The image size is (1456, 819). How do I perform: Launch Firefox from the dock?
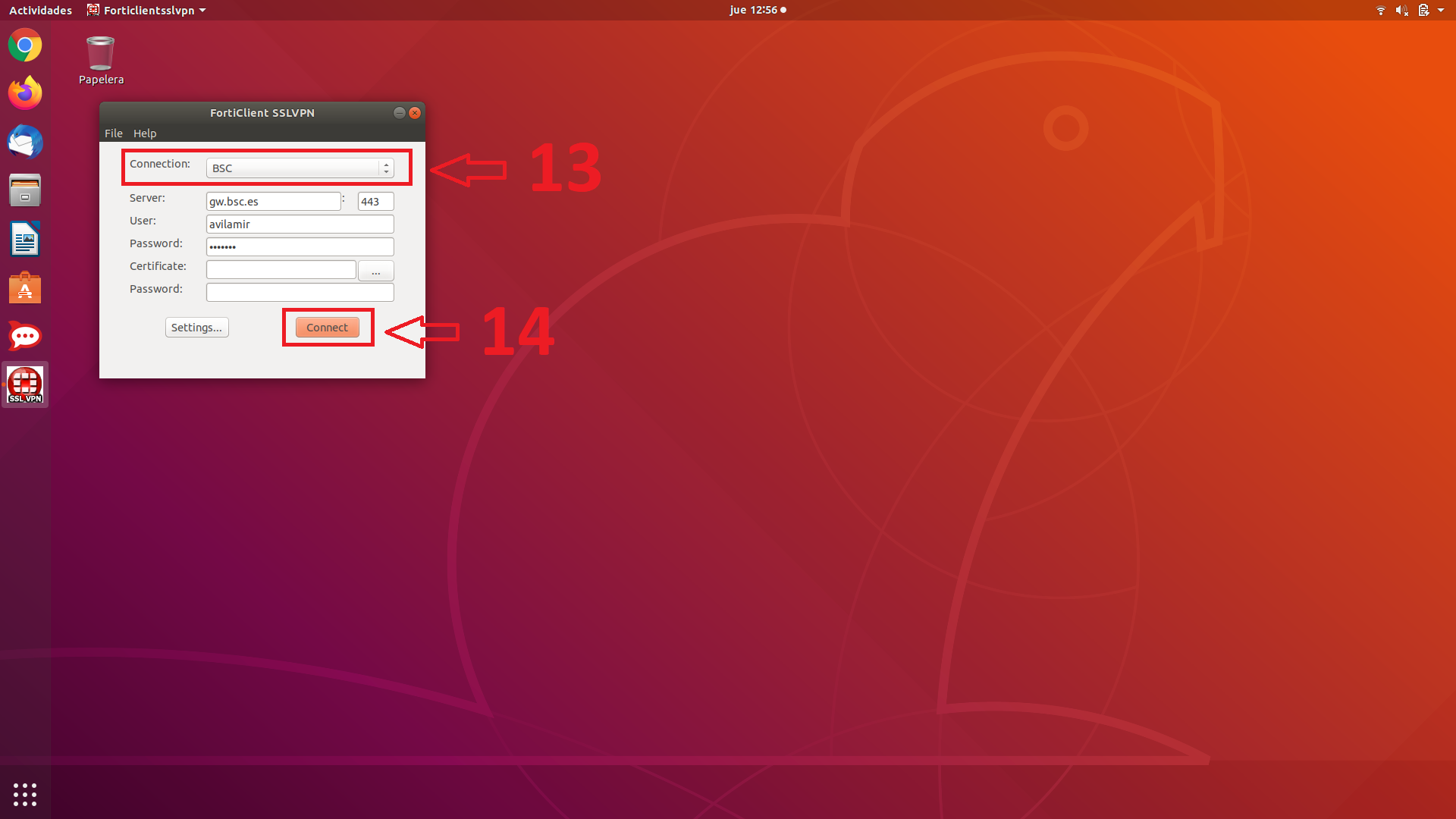pos(25,93)
